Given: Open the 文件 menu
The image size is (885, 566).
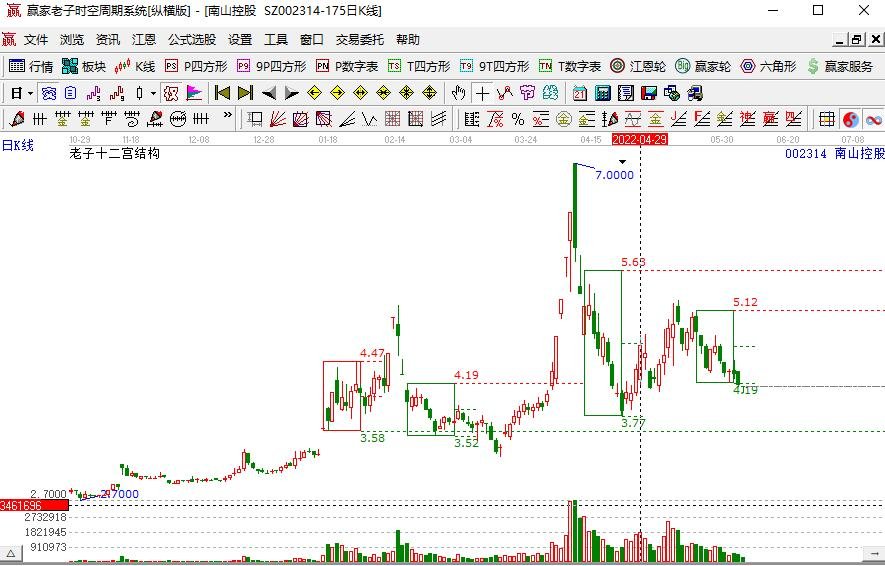Looking at the screenshot, I should click(36, 40).
